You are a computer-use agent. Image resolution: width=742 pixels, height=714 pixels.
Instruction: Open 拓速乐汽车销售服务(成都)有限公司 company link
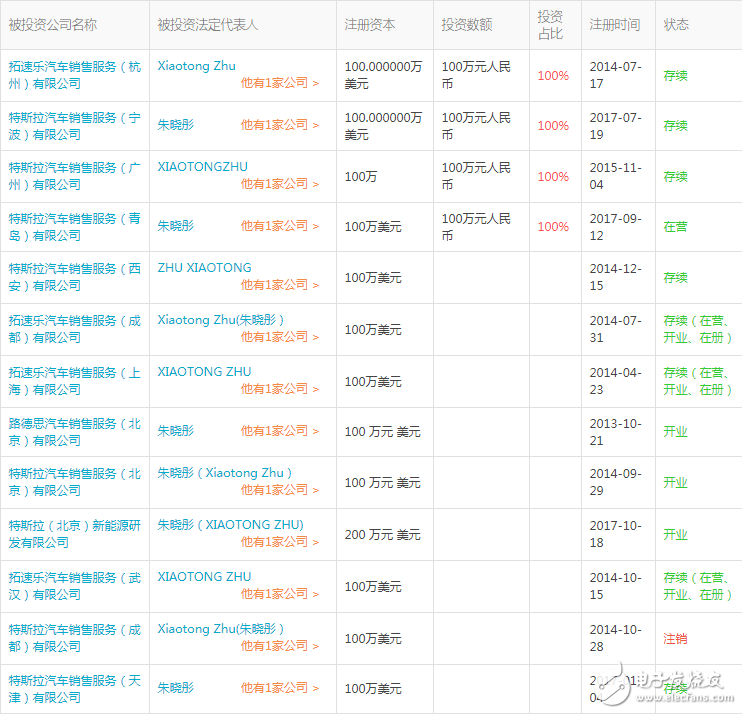coord(75,329)
